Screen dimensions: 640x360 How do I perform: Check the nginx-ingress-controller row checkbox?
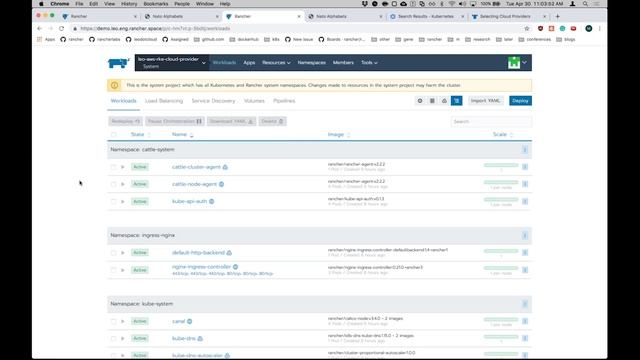click(x=113, y=270)
